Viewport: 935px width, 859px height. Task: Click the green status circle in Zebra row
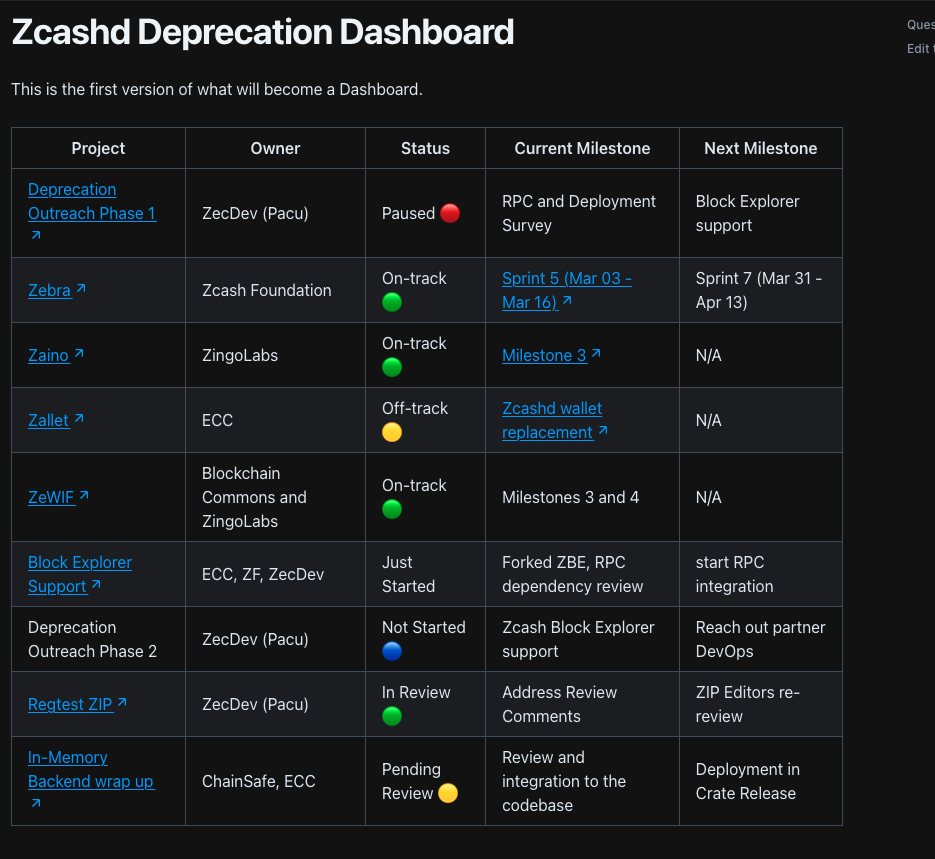click(x=392, y=302)
